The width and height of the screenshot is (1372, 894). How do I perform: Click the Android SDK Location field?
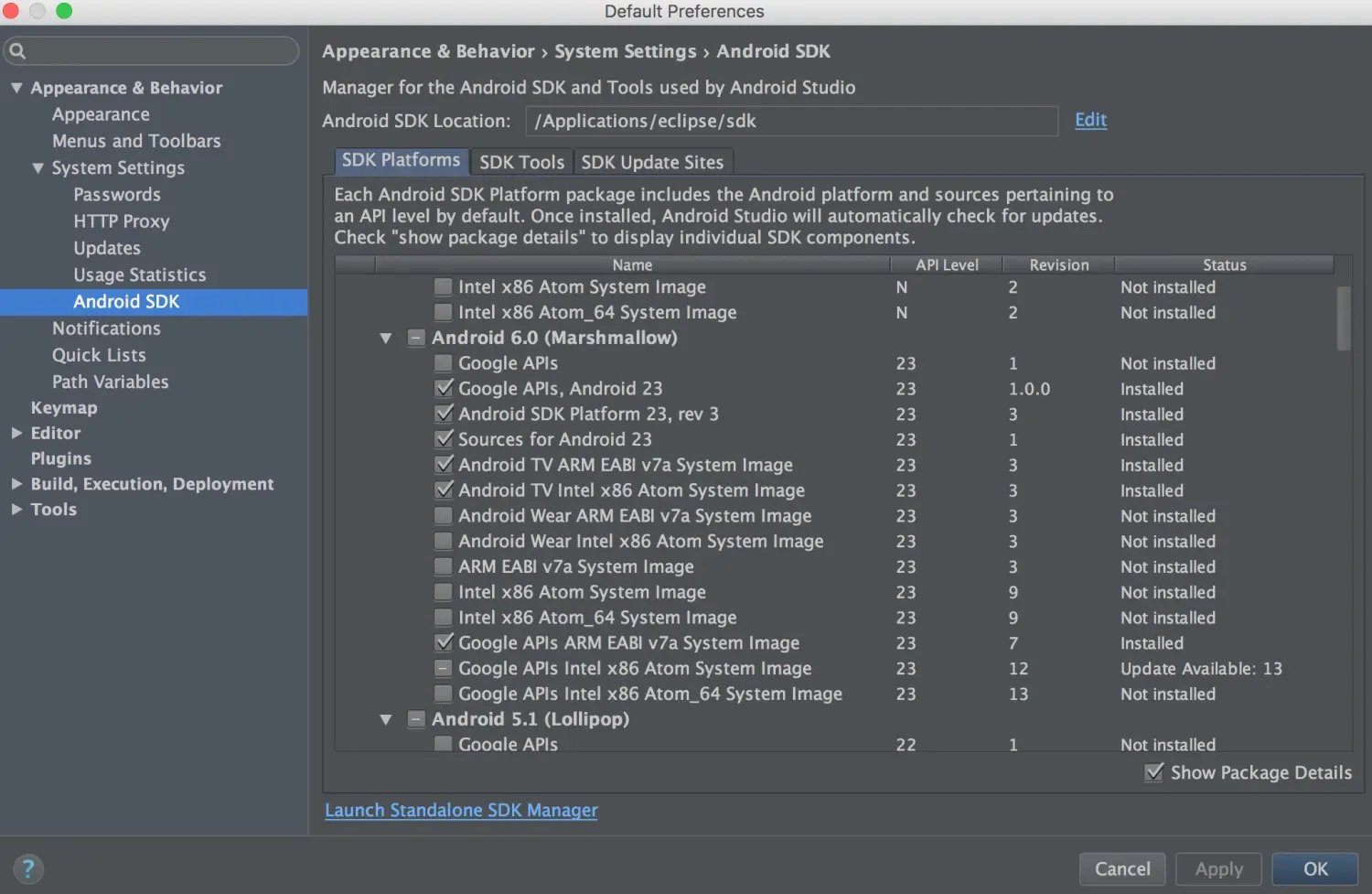coord(791,121)
